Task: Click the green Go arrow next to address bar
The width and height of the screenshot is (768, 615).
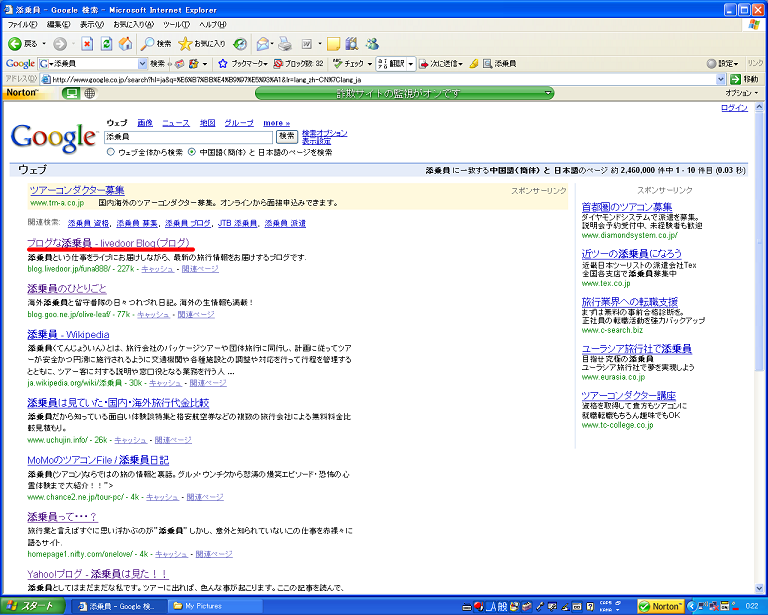Action: pos(734,79)
